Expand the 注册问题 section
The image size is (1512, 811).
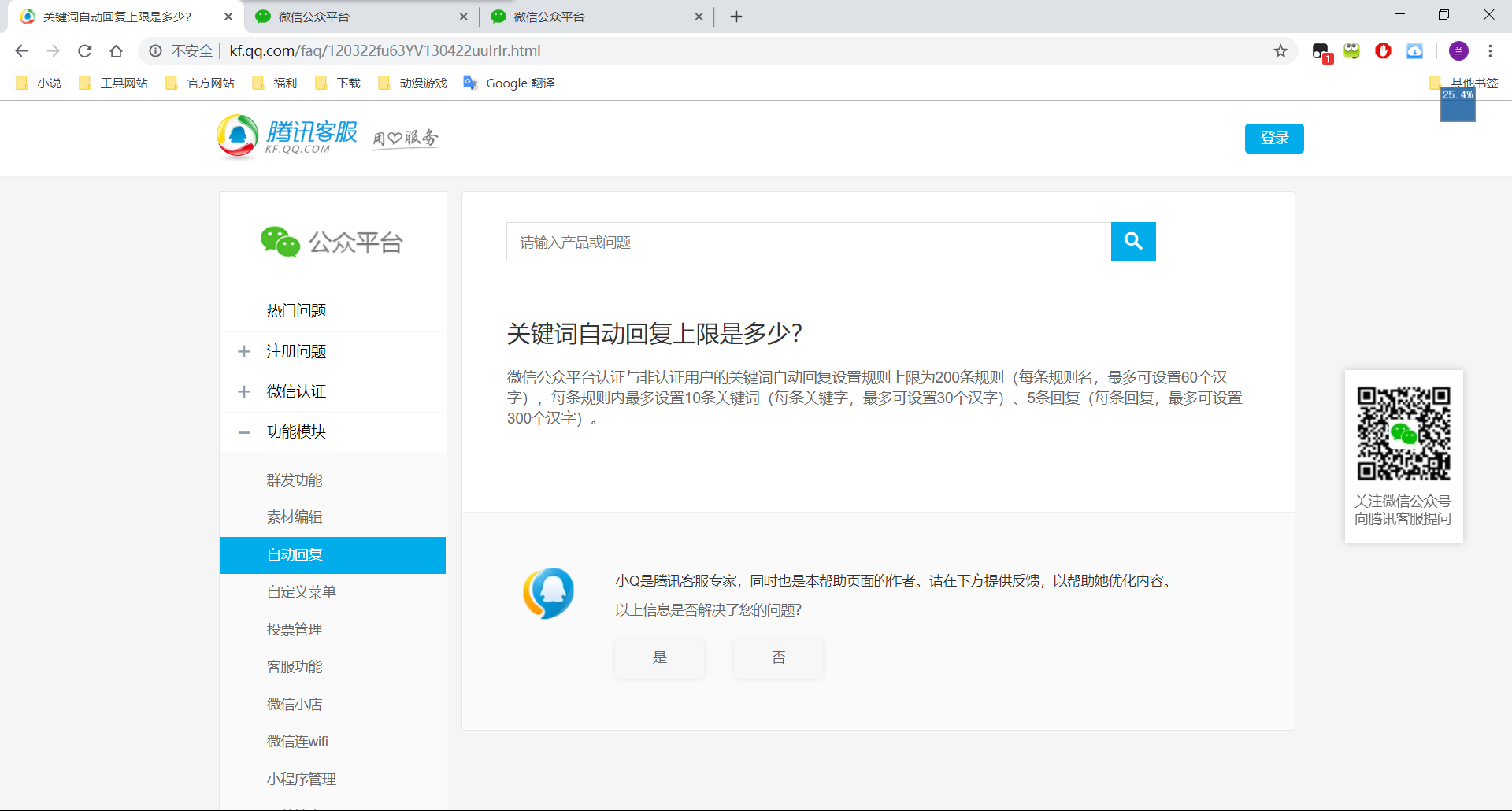tap(244, 351)
